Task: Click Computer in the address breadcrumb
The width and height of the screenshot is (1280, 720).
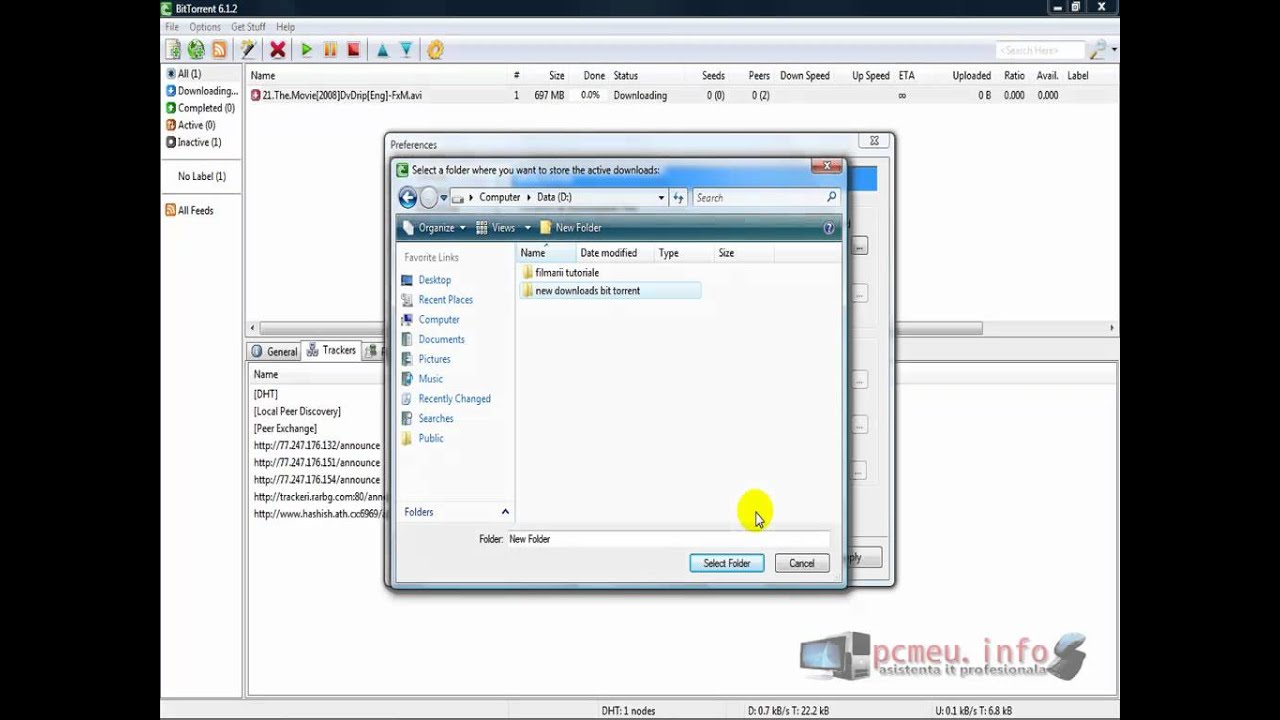Action: [x=499, y=198]
